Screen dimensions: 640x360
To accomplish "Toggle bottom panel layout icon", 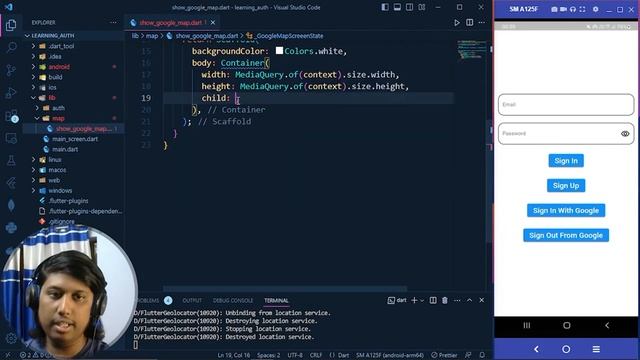I will coord(397,7).
